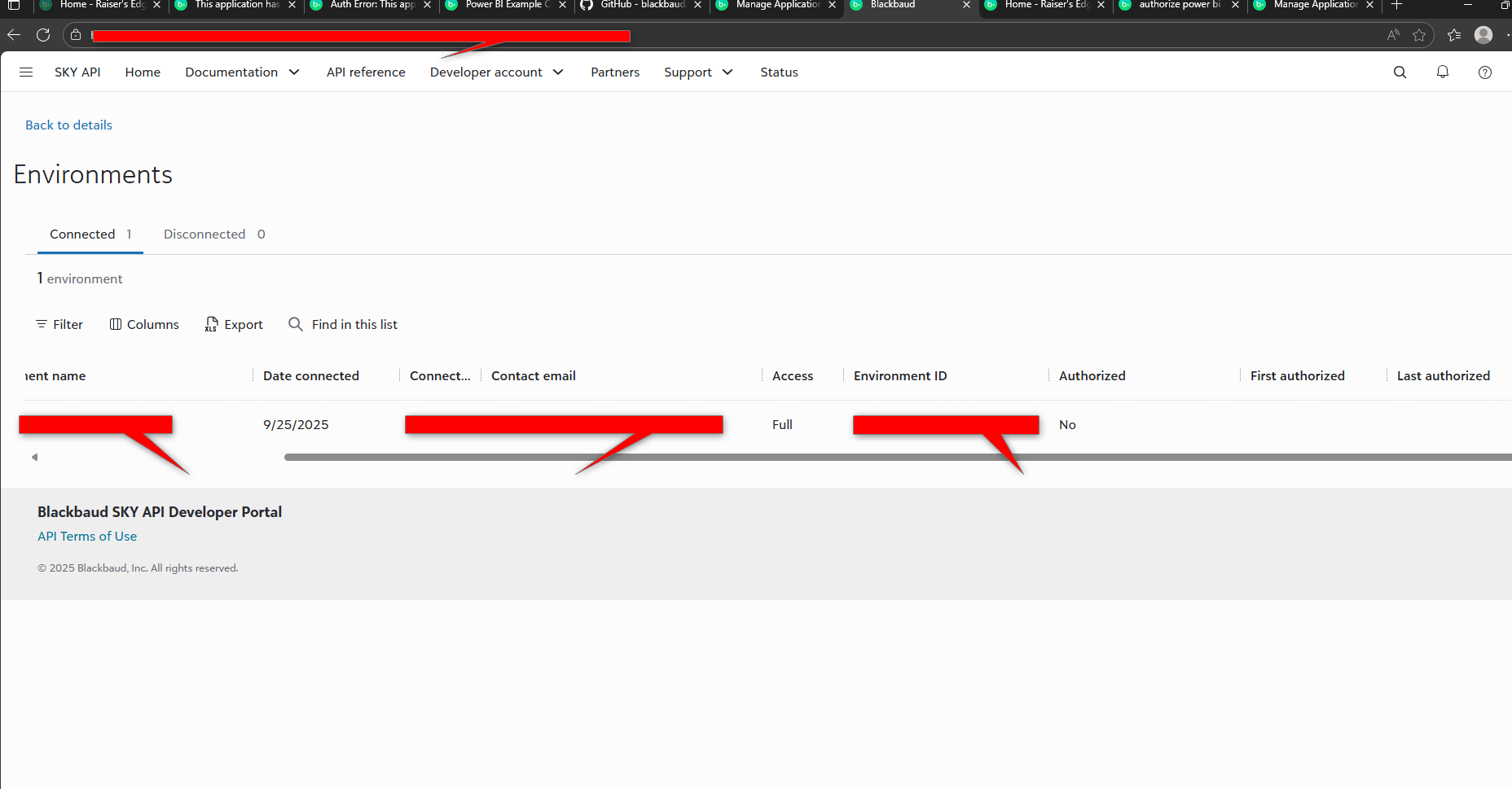
Task: Open the site search magnifier icon
Action: [1400, 72]
